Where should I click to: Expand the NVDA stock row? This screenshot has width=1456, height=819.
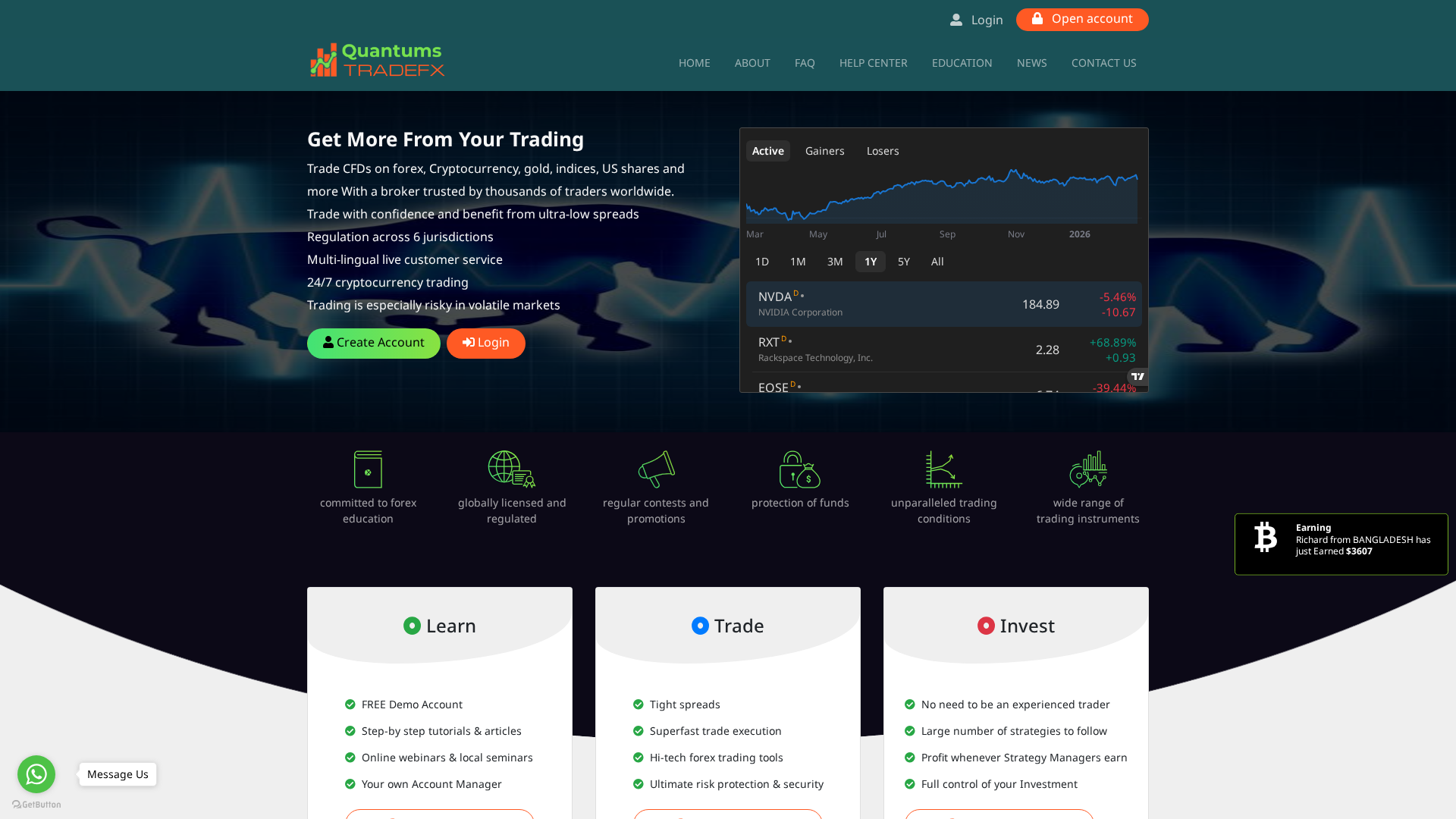pos(943,303)
